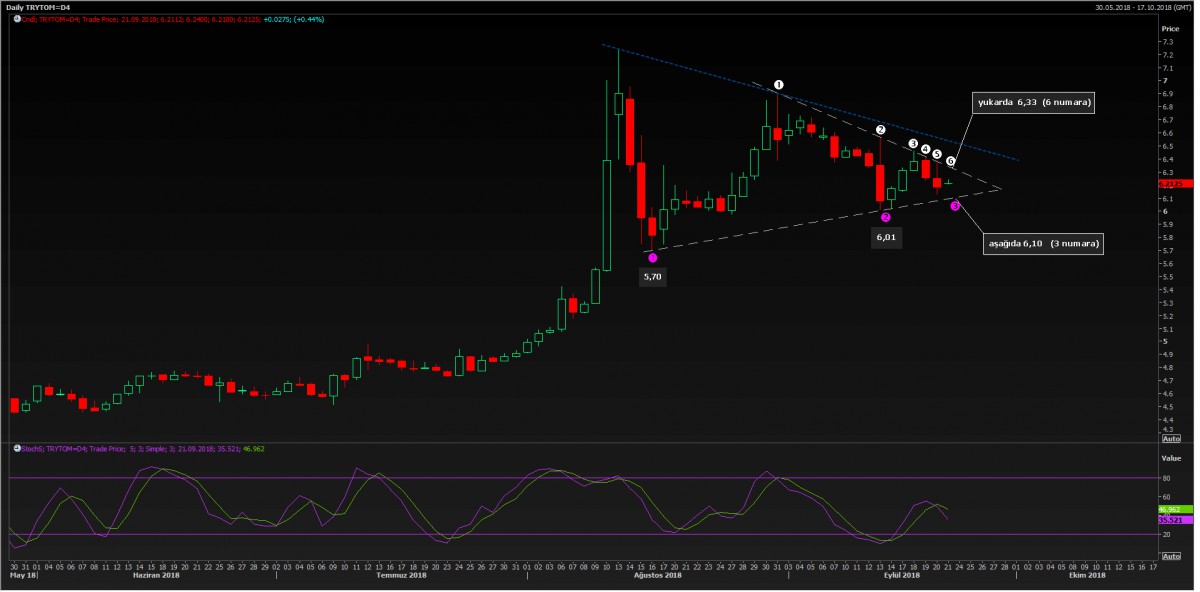Select white circle marker number 1

pos(779,86)
